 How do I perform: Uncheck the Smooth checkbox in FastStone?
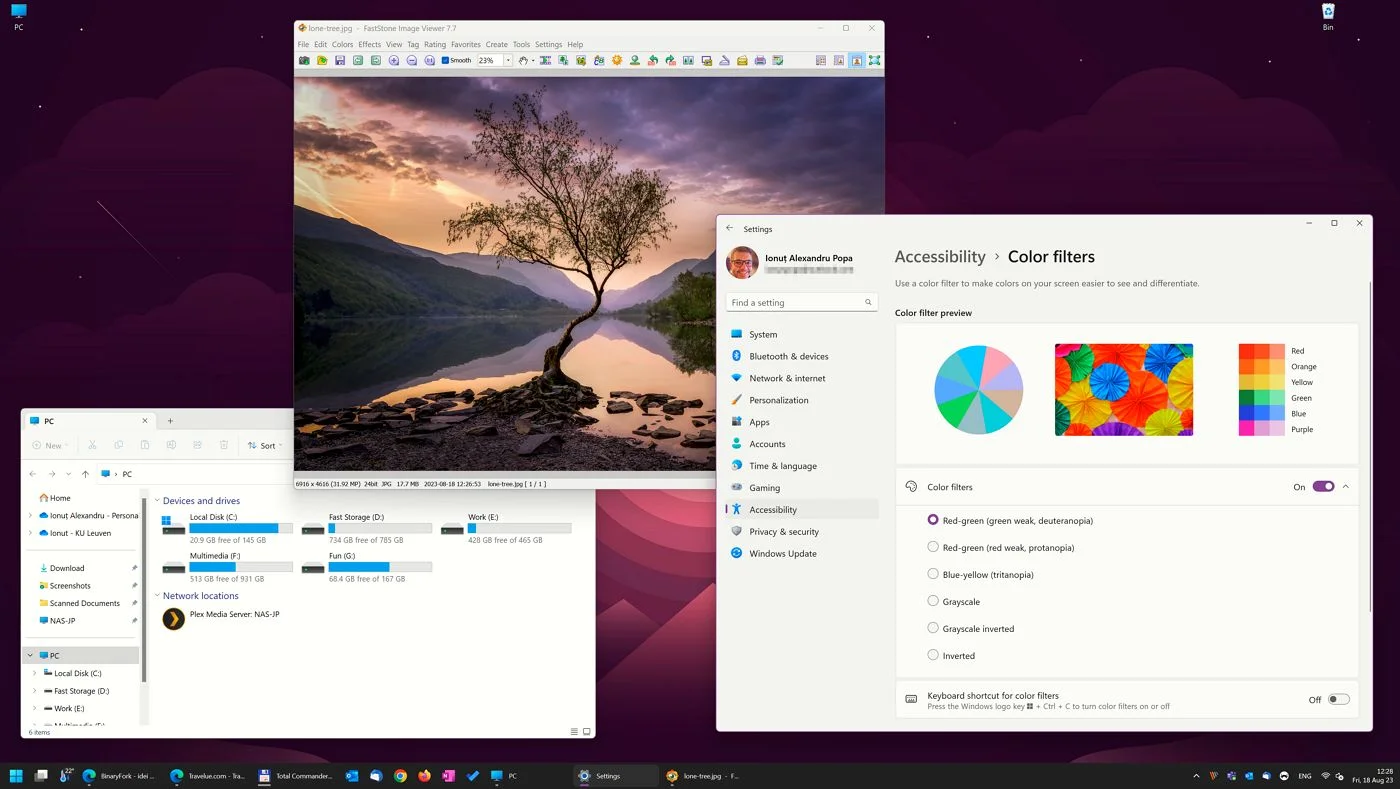[x=445, y=60]
